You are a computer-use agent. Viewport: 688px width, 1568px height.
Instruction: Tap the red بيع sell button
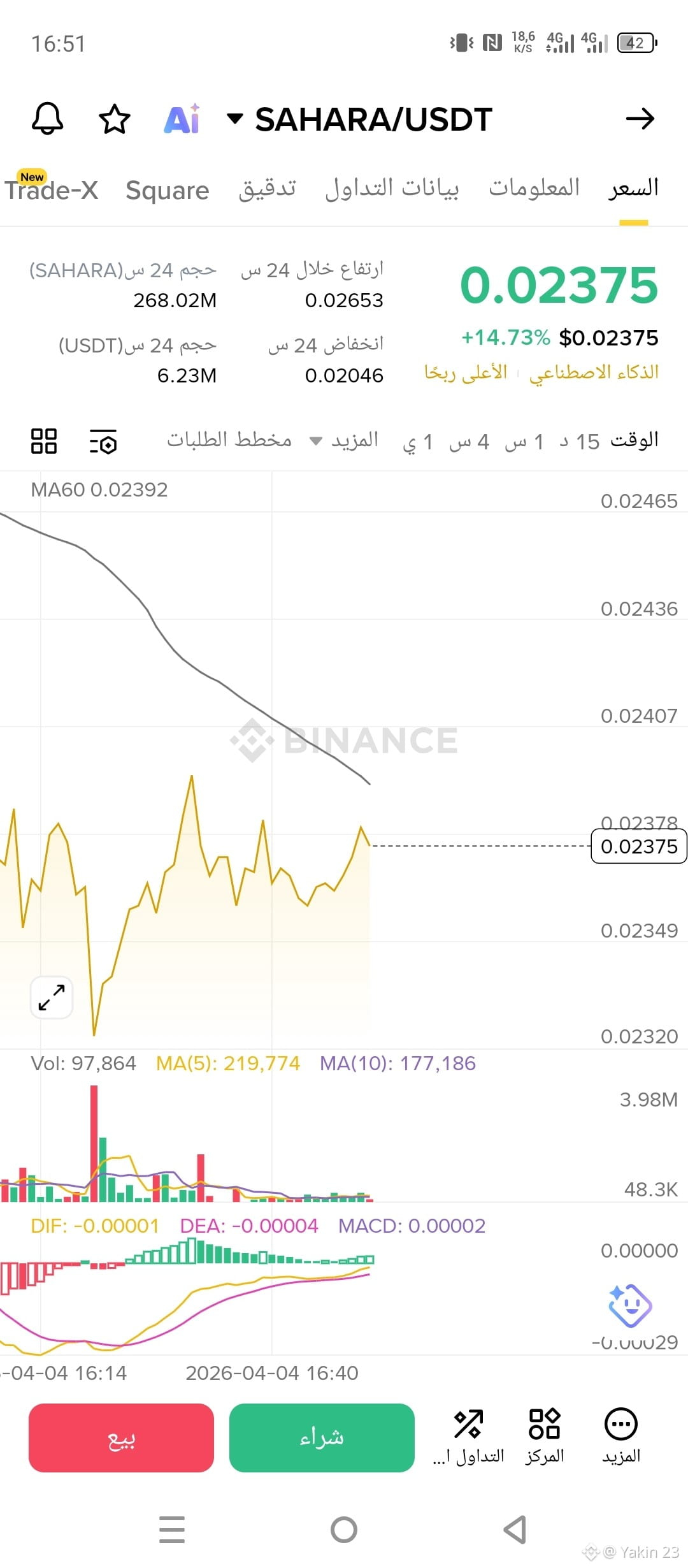(x=121, y=1438)
